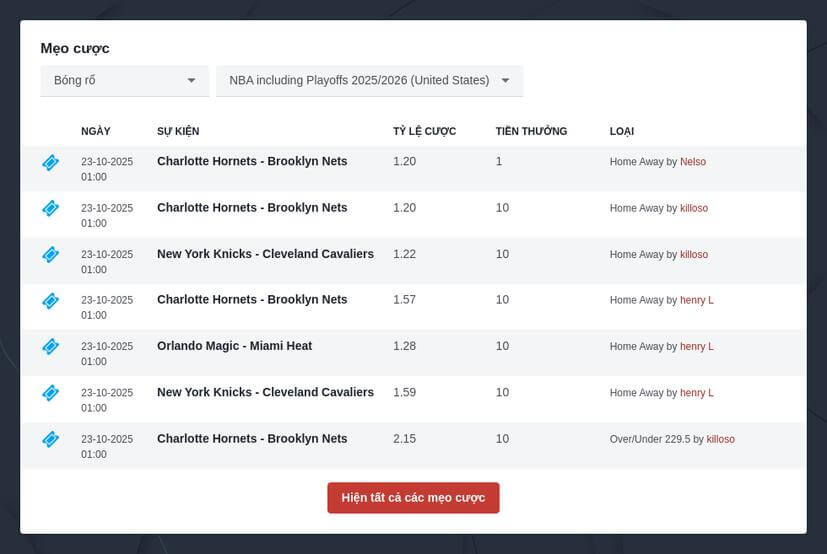Click ticket icon for killoso's Knicks–Cavaliers tip
827x554 pixels.
tap(50, 254)
